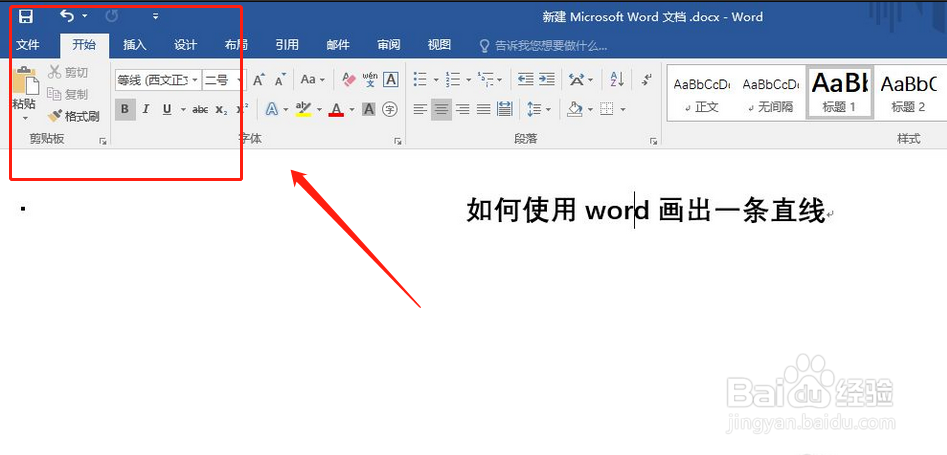Click the Phonetic Guide wén icon

(x=370, y=79)
